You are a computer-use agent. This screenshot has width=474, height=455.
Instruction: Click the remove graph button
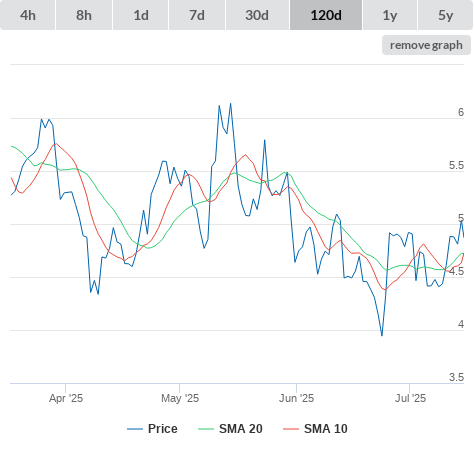tap(426, 45)
